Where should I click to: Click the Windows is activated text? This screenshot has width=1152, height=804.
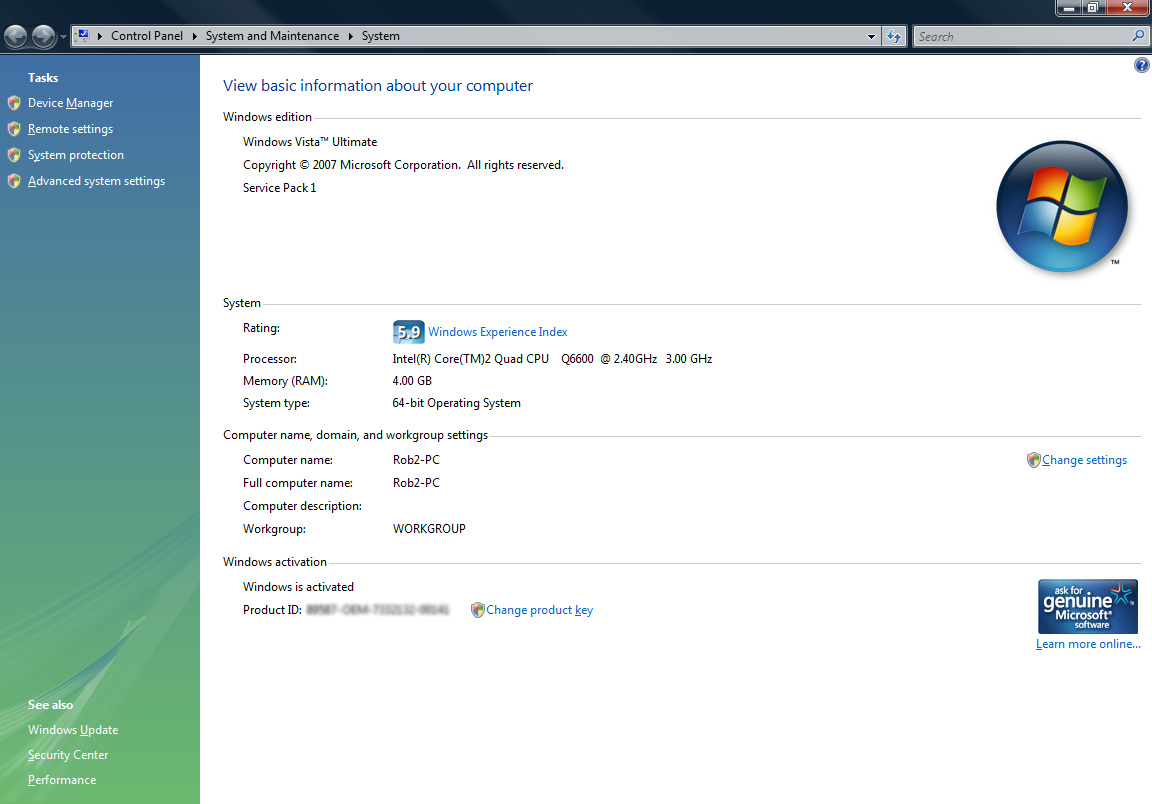point(298,587)
